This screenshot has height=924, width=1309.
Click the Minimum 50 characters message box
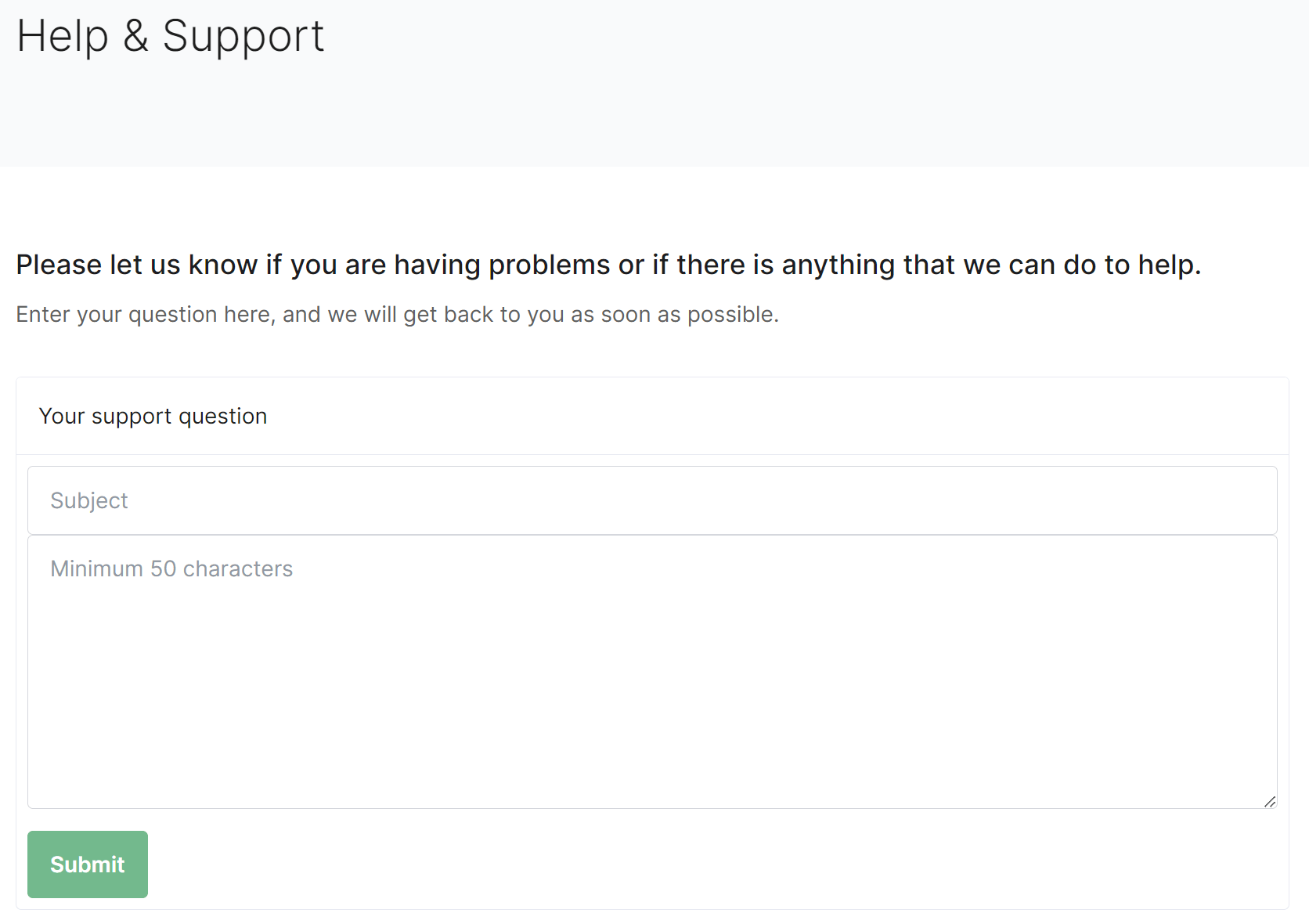click(x=652, y=672)
